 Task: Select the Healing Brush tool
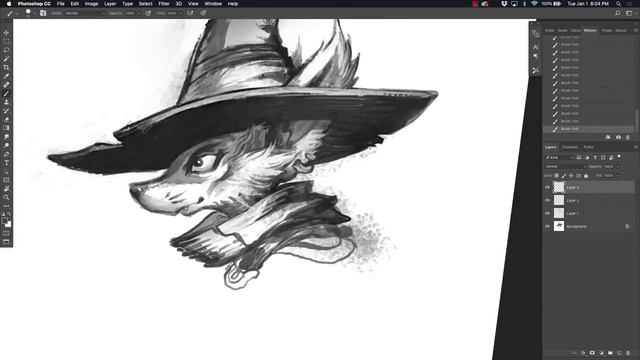(x=6, y=84)
